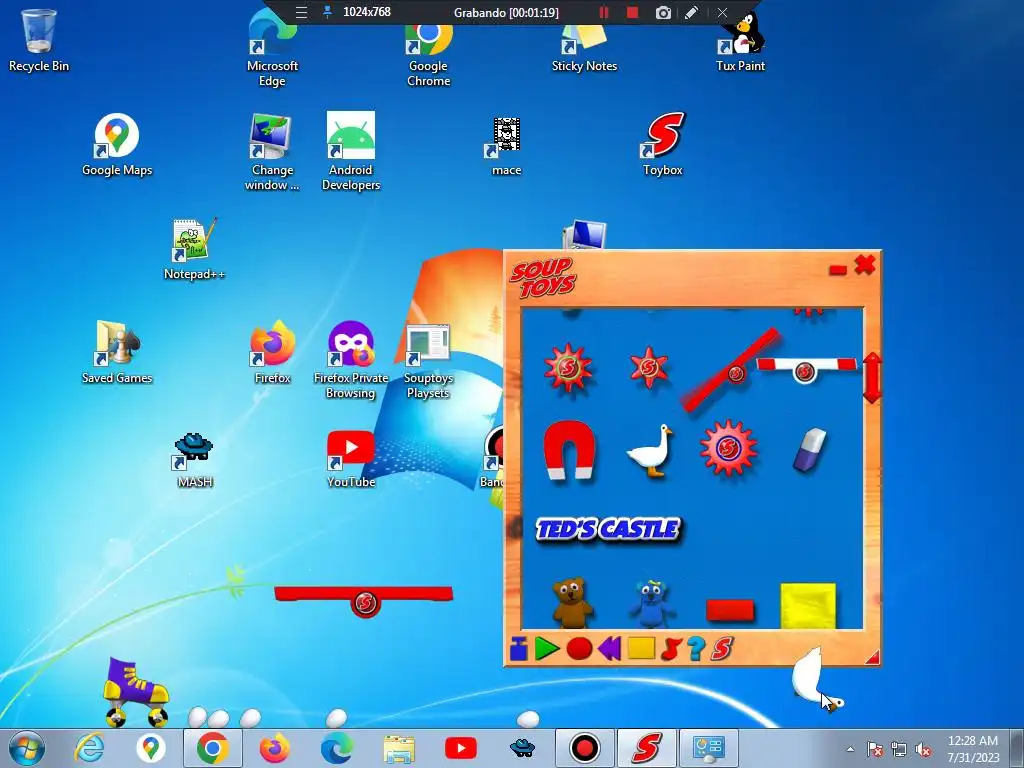Click the purple rewind arrows in Soup Toys
Viewport: 1024px width, 768px height.
(609, 649)
